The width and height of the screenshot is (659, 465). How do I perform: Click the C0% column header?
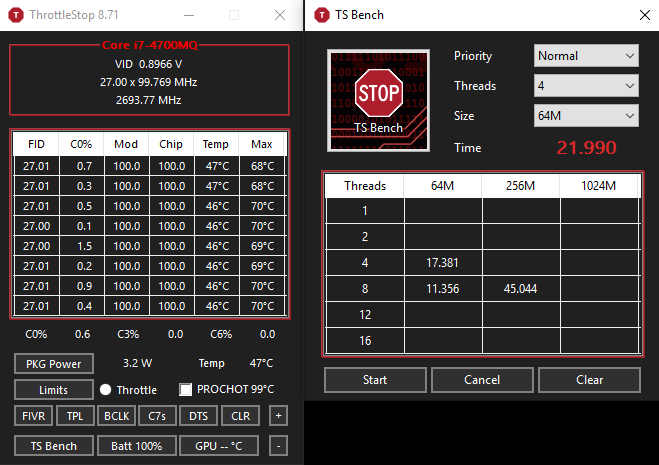pyautogui.click(x=81, y=144)
